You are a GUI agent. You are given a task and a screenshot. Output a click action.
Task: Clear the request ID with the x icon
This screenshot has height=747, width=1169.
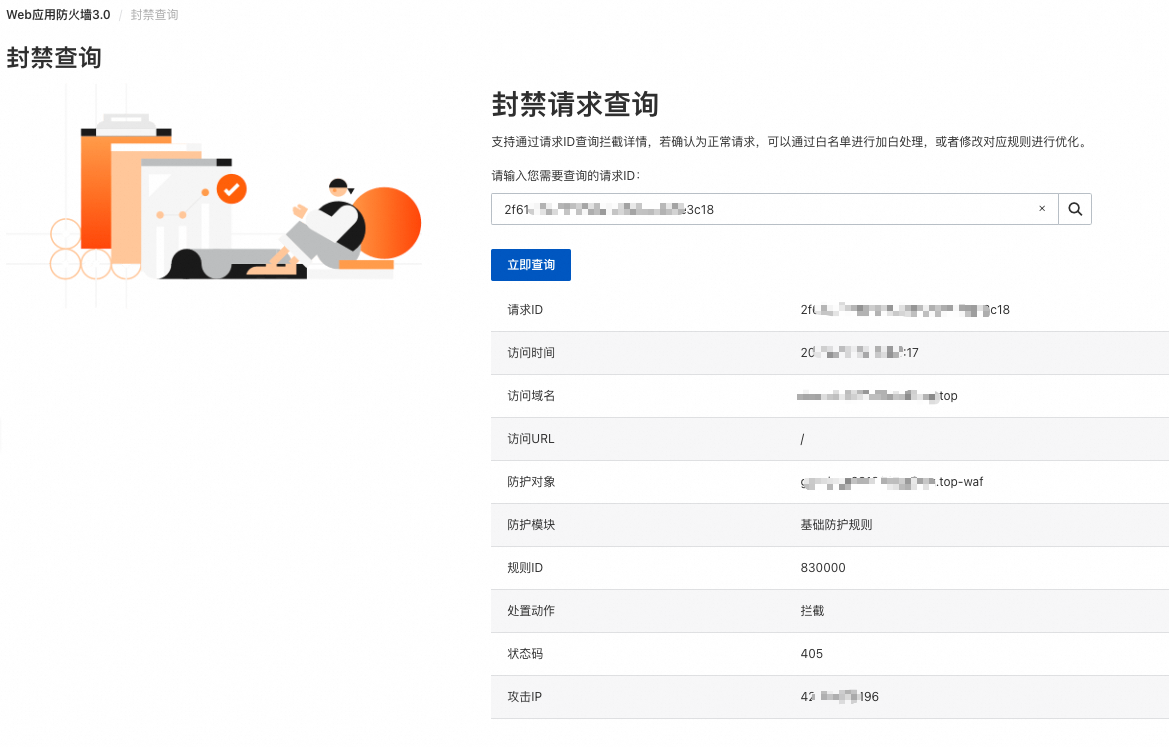tap(1042, 209)
